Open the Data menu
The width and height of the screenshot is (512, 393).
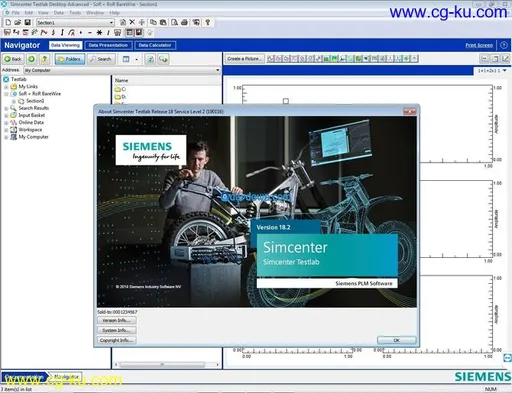click(59, 13)
